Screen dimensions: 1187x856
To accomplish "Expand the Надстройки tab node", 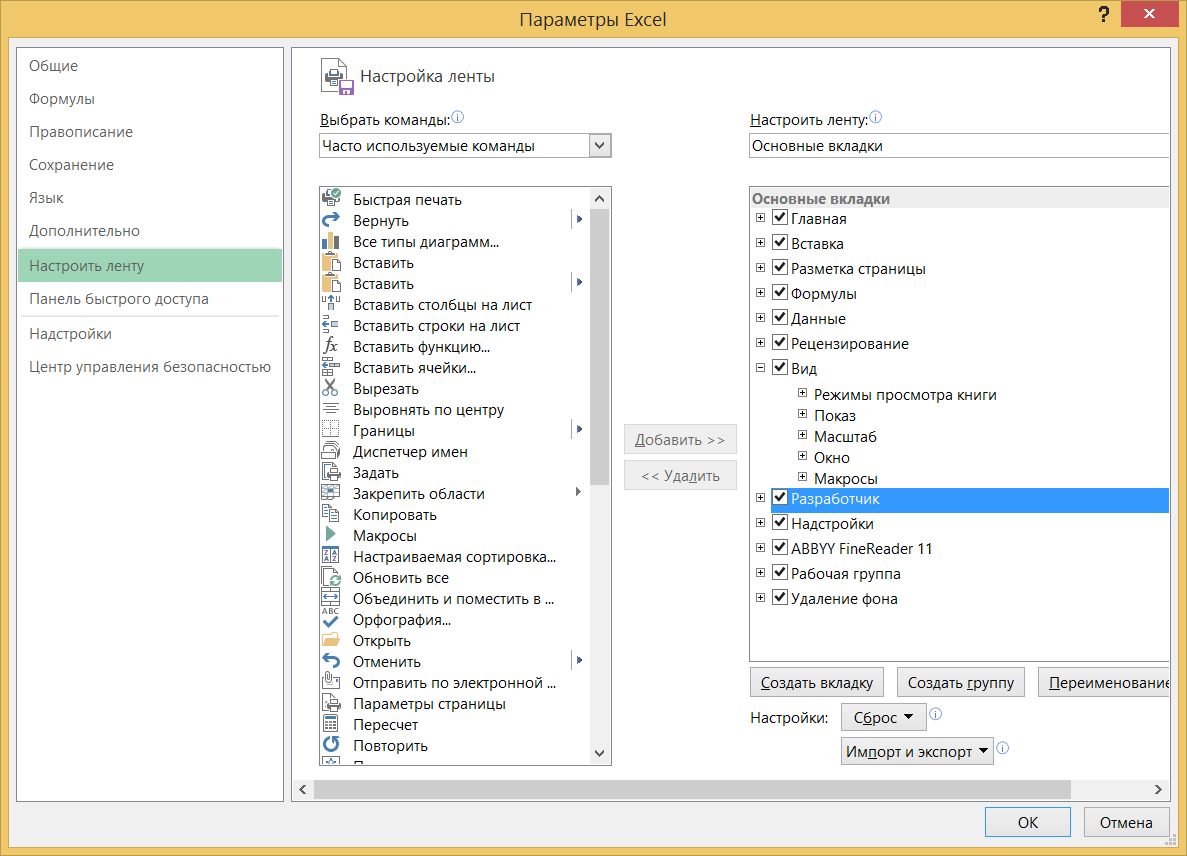I will click(761, 523).
